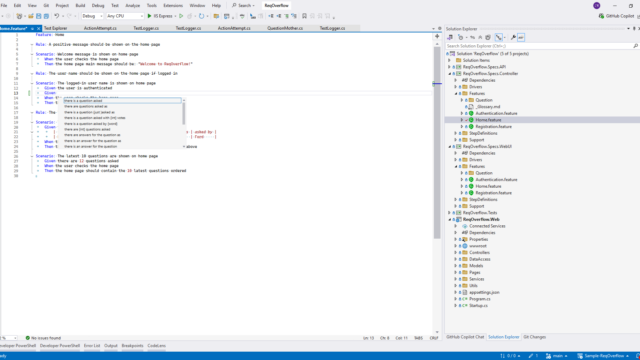Open the Build menu
The height and width of the screenshot is (360, 640).
point(80,5)
